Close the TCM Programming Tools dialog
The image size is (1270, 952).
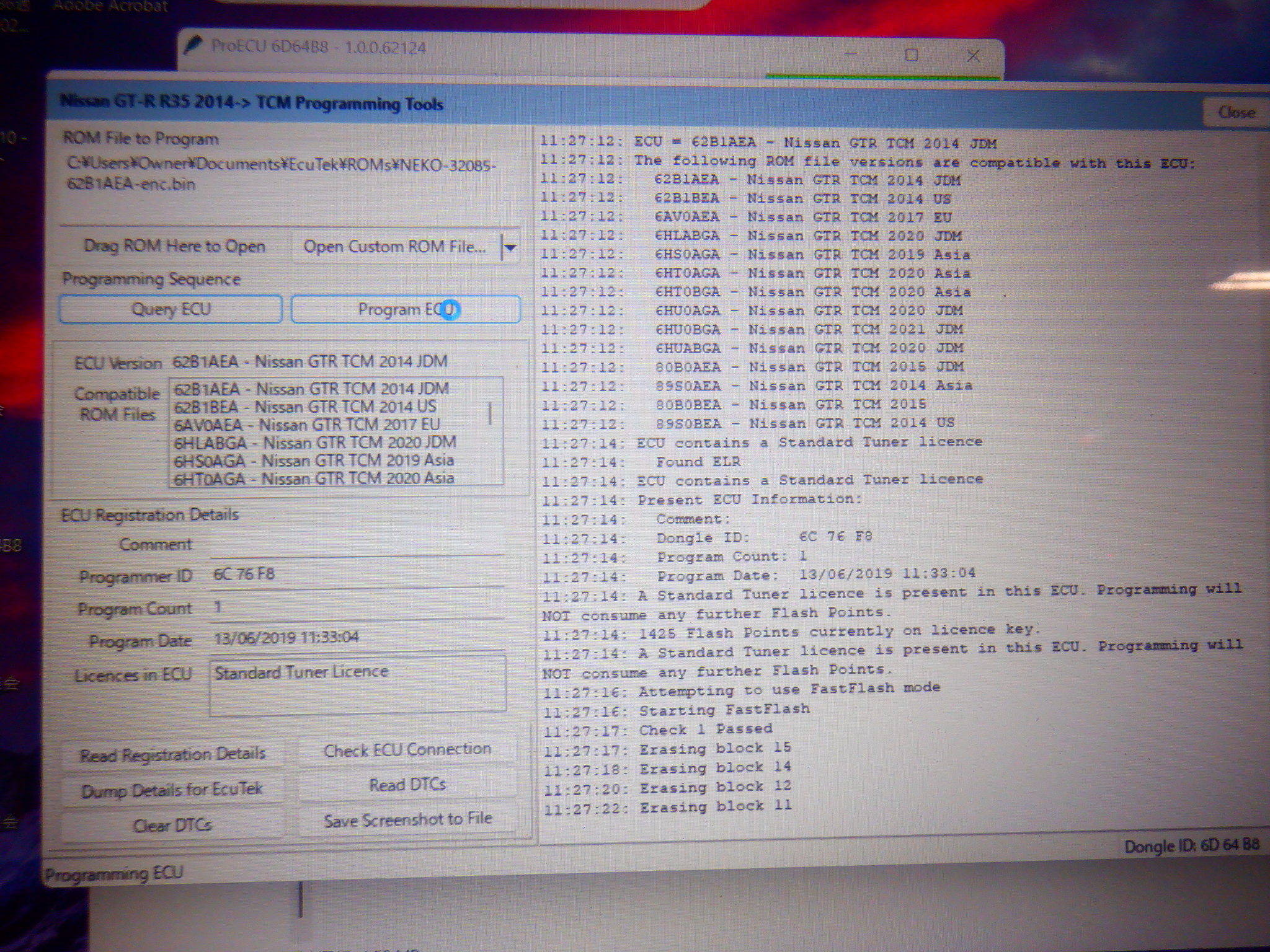tap(1236, 112)
